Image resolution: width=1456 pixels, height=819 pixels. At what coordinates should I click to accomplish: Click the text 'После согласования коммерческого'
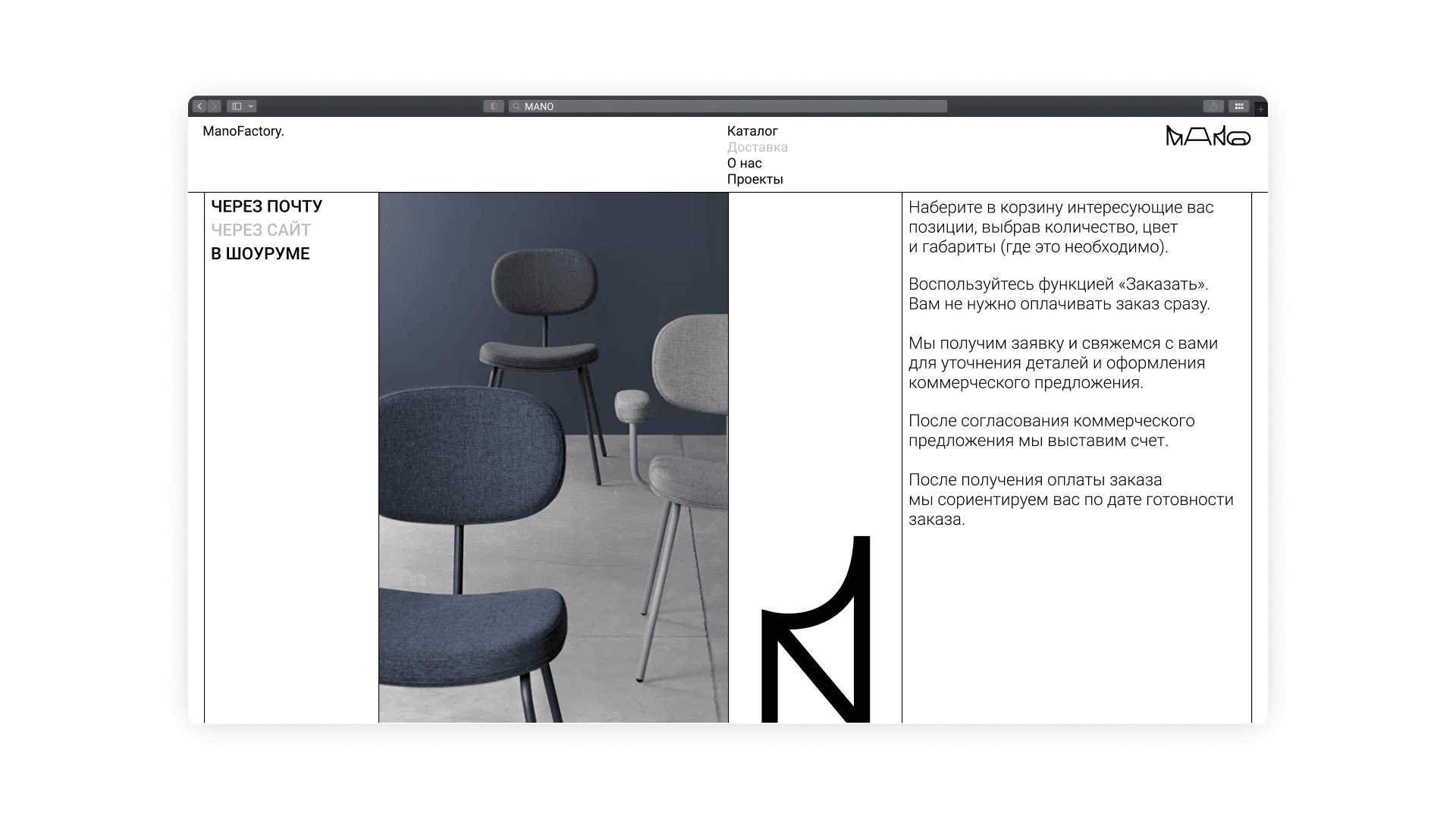point(1052,421)
